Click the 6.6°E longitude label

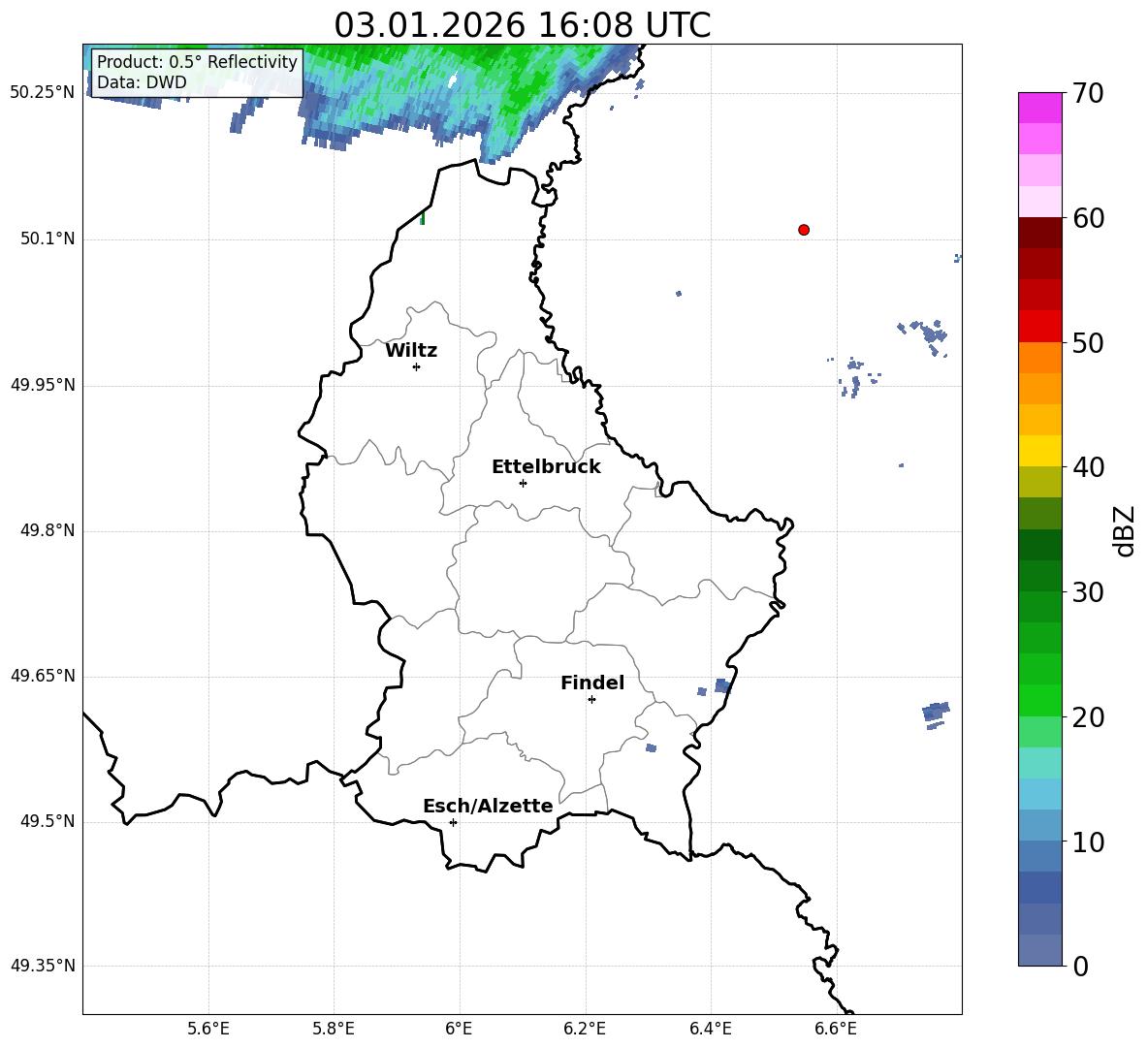(x=836, y=1029)
